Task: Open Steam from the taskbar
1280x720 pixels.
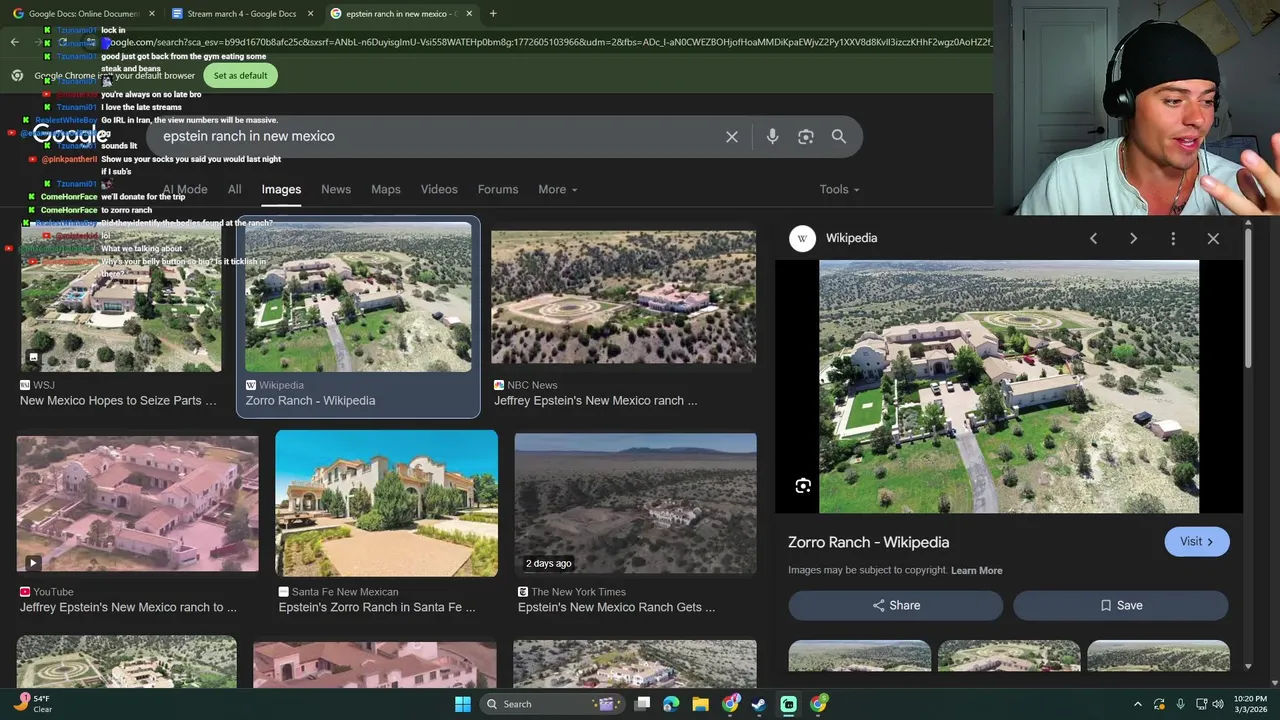Action: (x=759, y=704)
